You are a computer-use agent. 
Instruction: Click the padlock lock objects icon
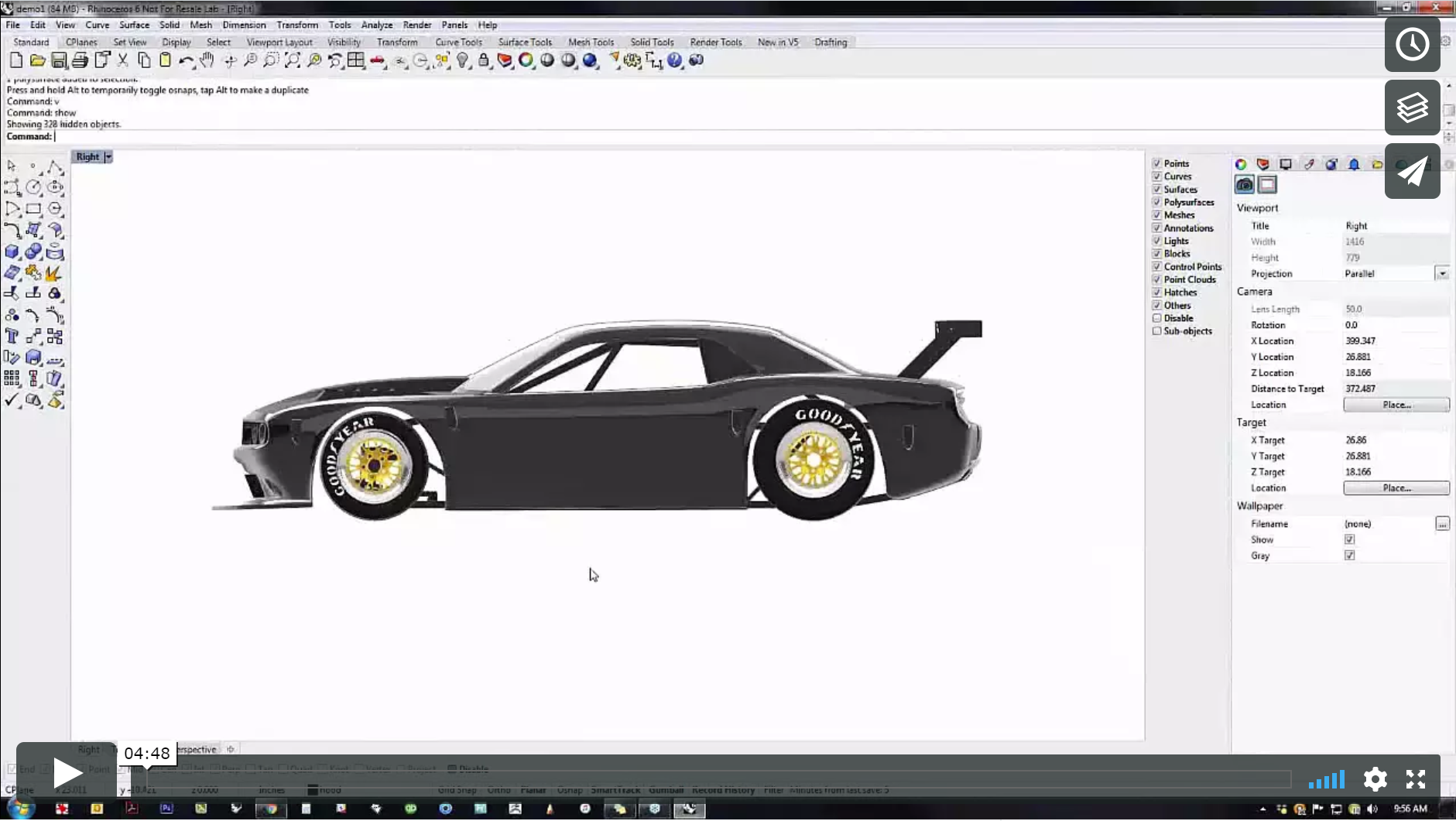coord(484,60)
